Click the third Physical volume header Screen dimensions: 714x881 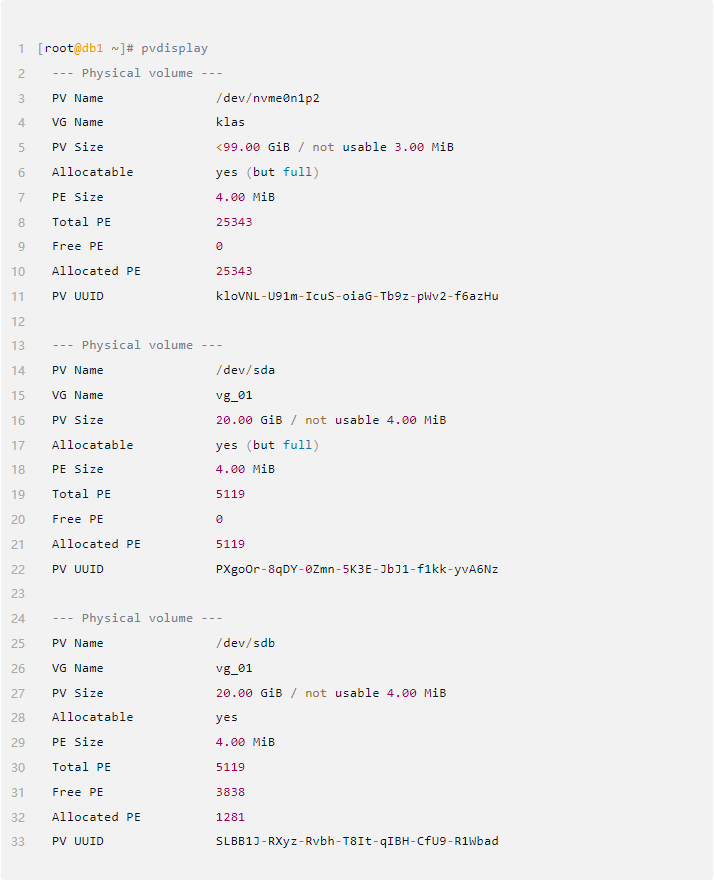tap(137, 619)
